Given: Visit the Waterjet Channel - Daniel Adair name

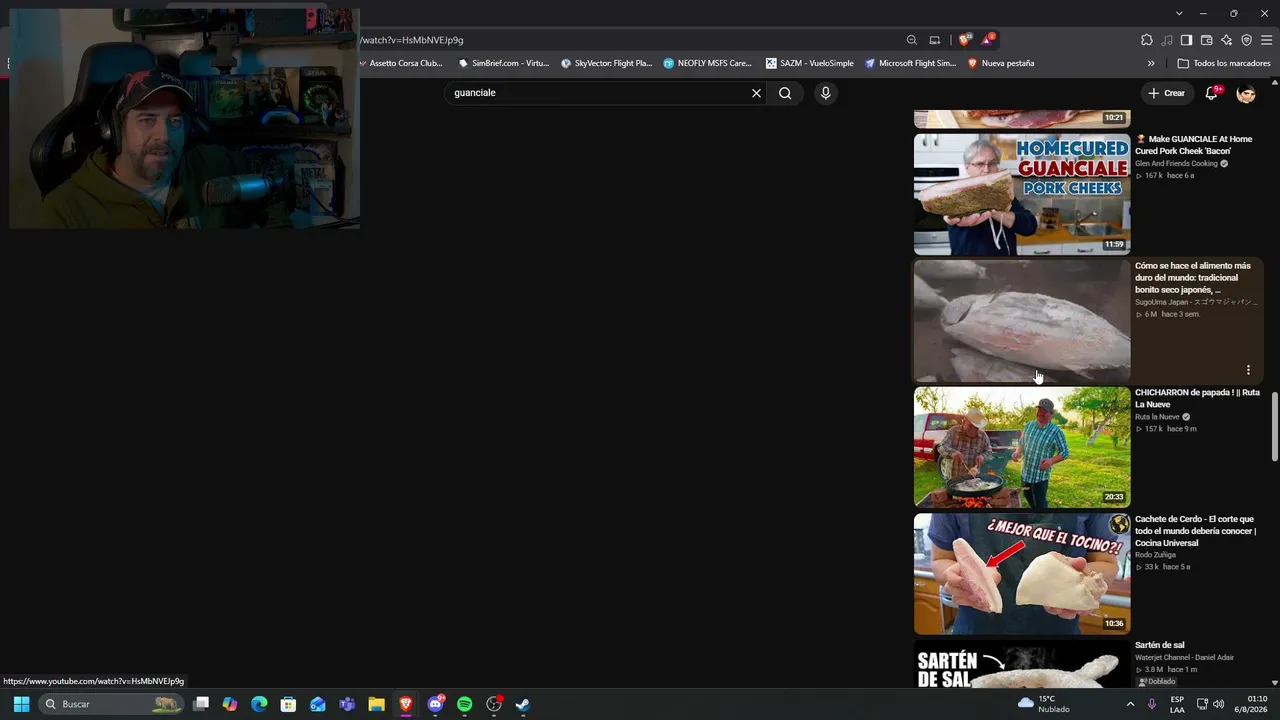Looking at the screenshot, I should point(1185,657).
